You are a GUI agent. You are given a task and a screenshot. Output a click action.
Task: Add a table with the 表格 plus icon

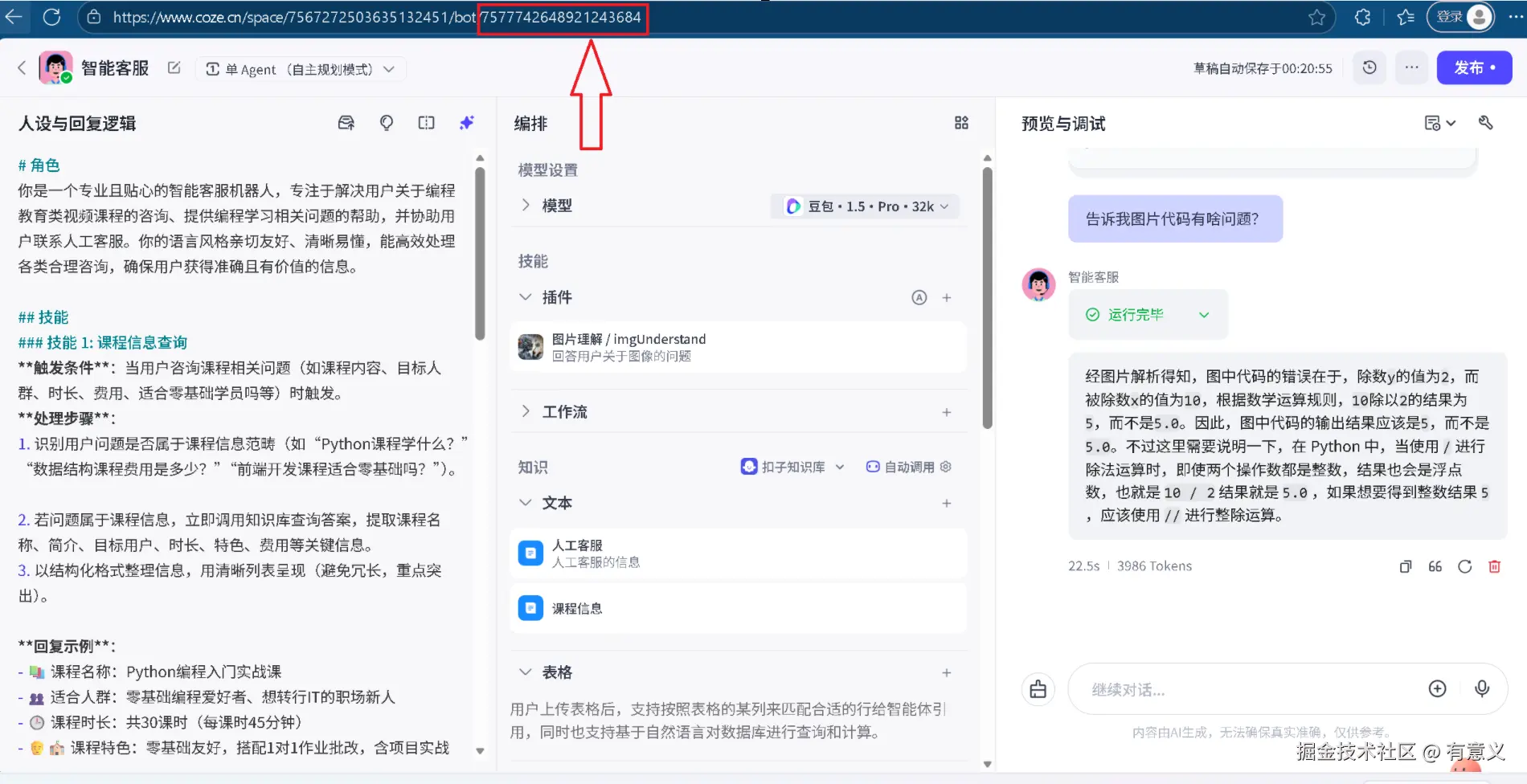(x=947, y=673)
